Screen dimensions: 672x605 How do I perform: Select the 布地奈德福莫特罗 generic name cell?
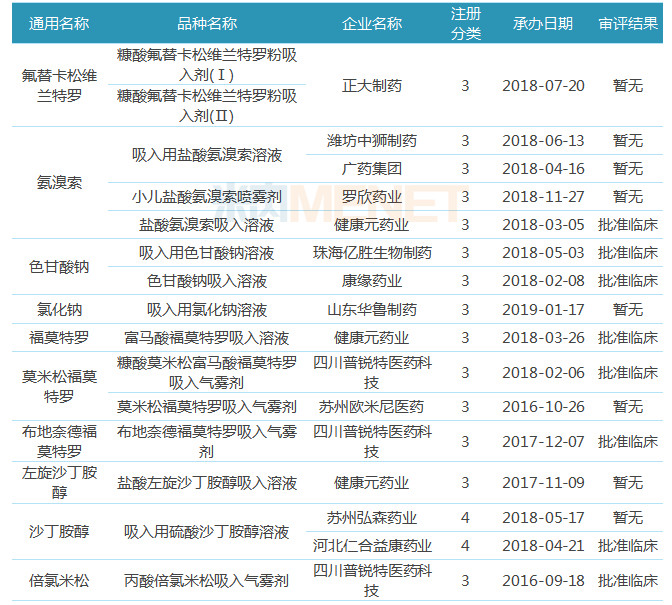pos(59,441)
